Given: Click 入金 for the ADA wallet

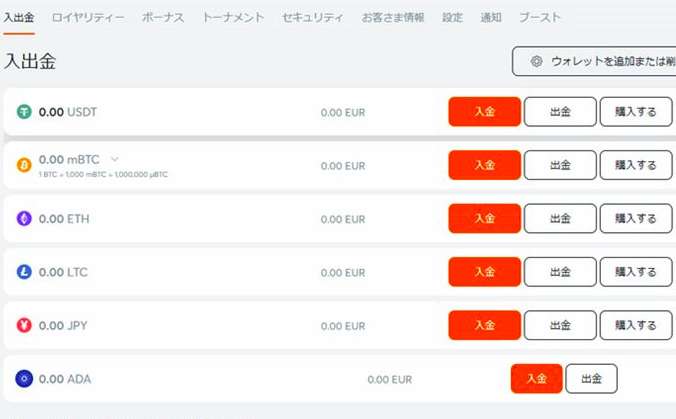Looking at the screenshot, I should click(537, 378).
